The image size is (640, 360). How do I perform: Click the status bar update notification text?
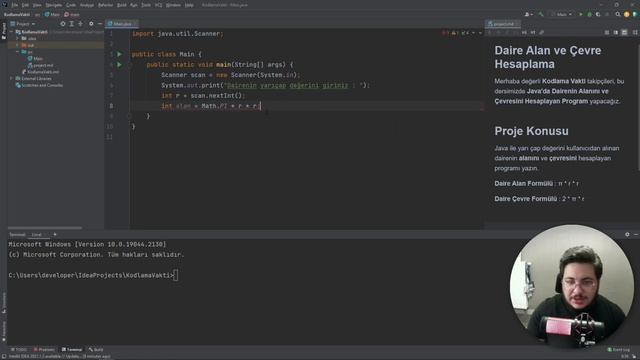tap(59, 356)
